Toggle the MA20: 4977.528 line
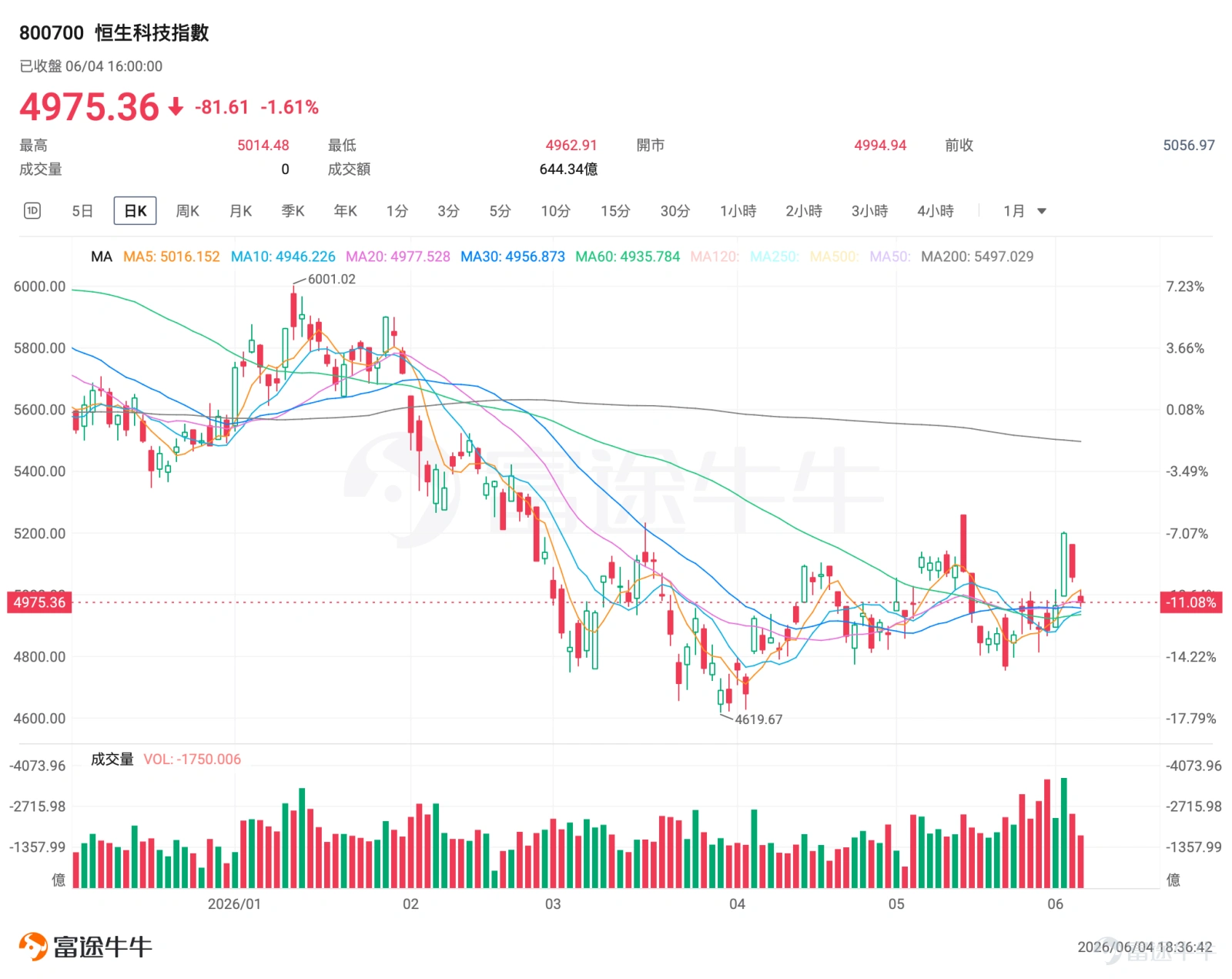Image resolution: width=1232 pixels, height=979 pixels. pyautogui.click(x=398, y=256)
